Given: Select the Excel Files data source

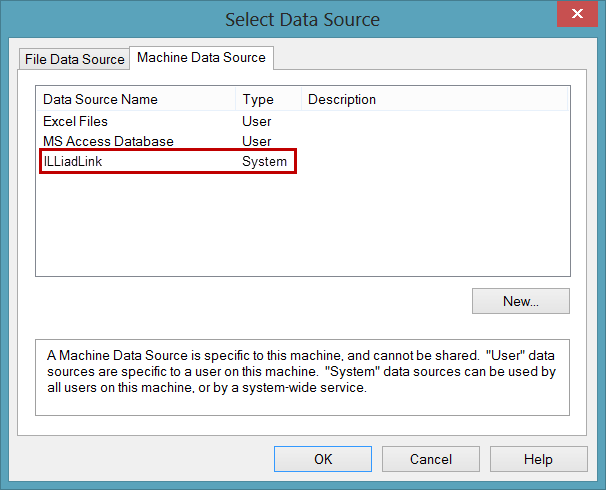Looking at the screenshot, I should (x=76, y=121).
